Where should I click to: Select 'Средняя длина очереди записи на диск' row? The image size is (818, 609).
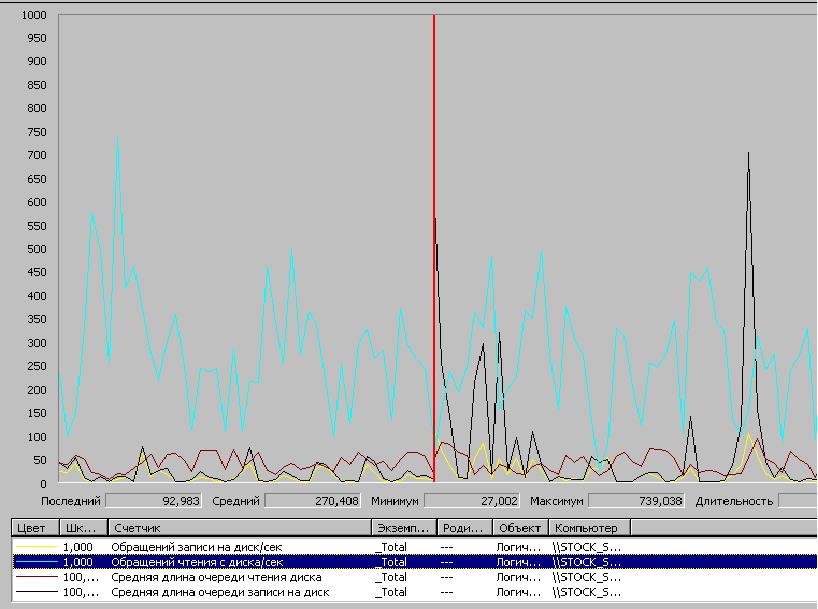pyautogui.click(x=220, y=592)
